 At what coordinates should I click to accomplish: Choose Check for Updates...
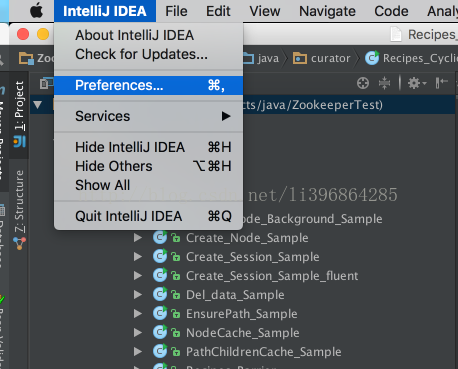148,54
